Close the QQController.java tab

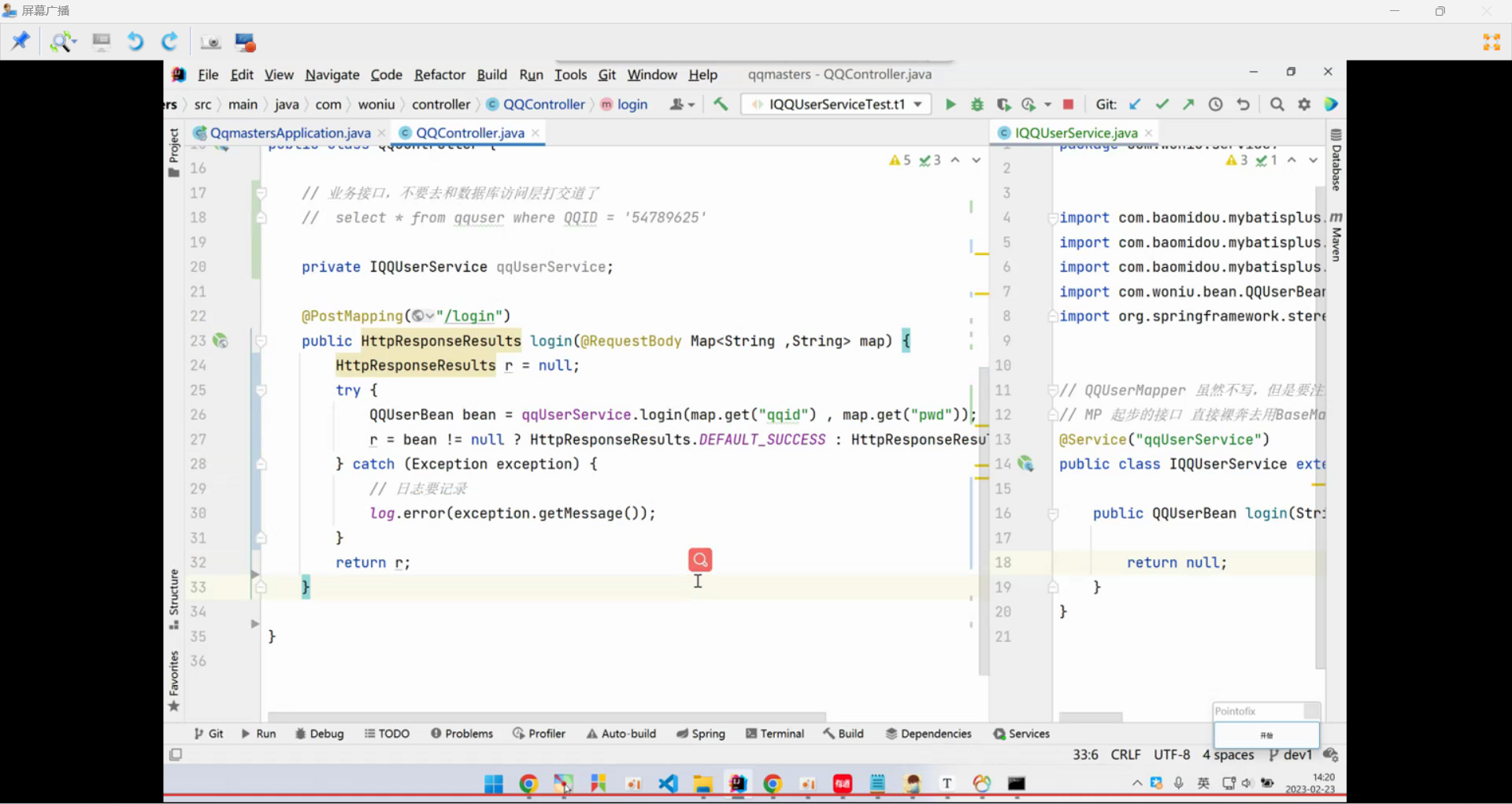click(535, 133)
